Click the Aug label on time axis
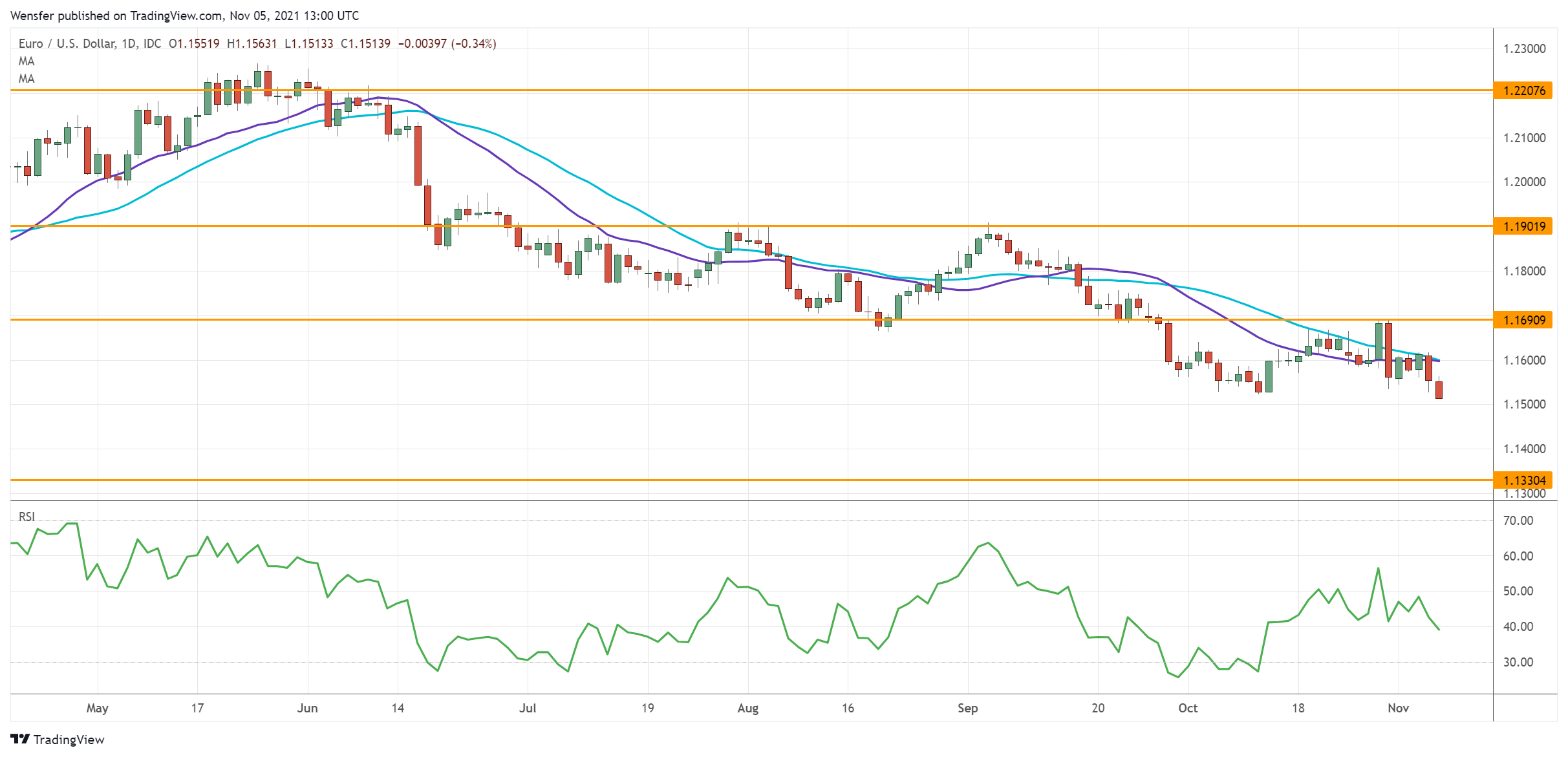Screen dimensions: 1568x757 (747, 708)
